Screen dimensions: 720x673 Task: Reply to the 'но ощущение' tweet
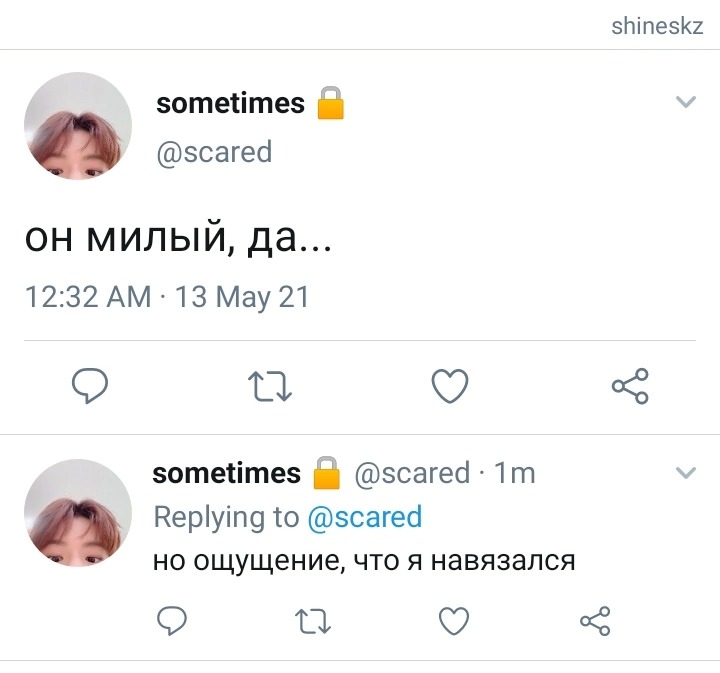[172, 621]
